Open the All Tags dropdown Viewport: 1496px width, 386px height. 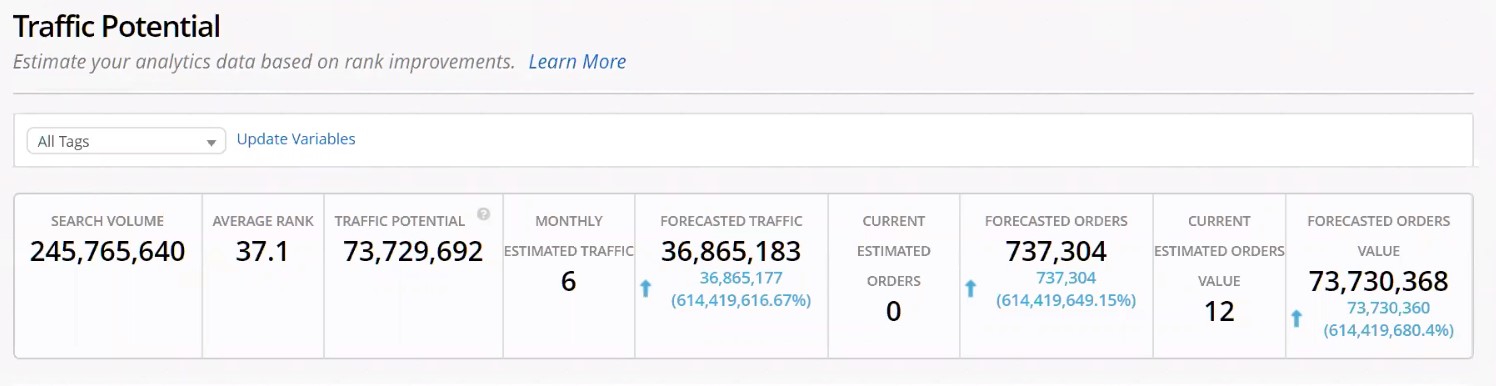coord(126,141)
